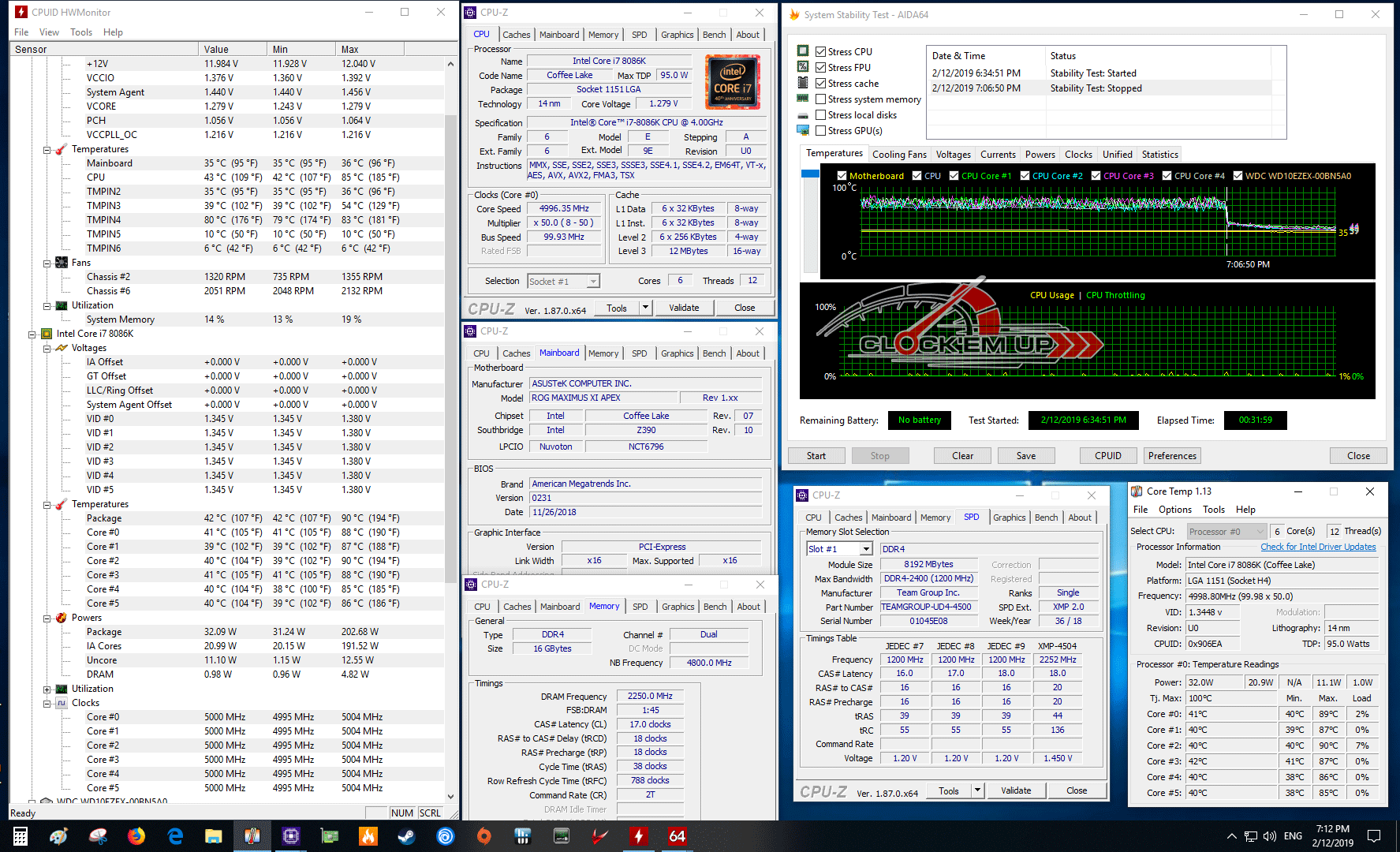Click the Calculator taskbar icon

click(21, 835)
